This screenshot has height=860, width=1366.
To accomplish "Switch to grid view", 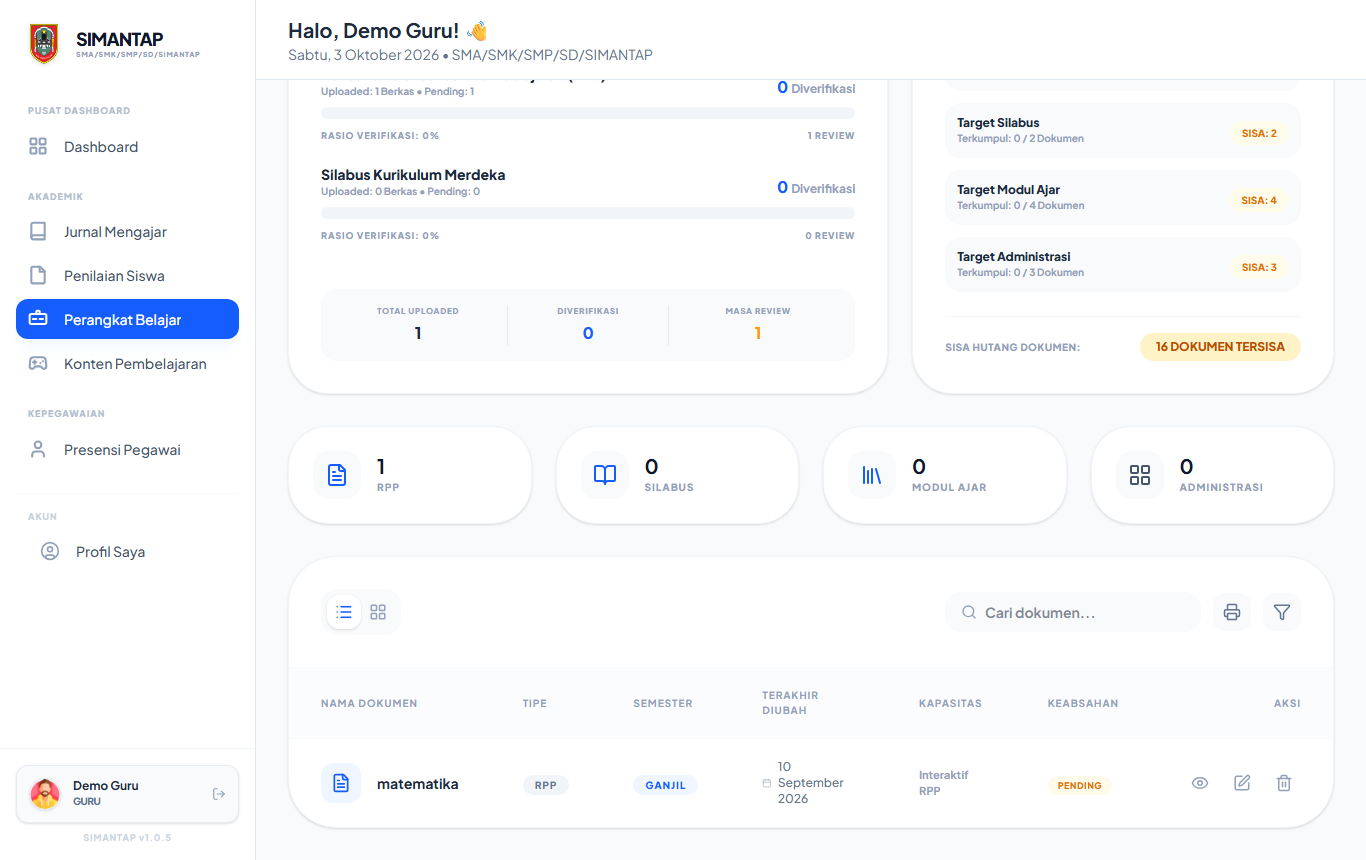I will click(x=378, y=612).
